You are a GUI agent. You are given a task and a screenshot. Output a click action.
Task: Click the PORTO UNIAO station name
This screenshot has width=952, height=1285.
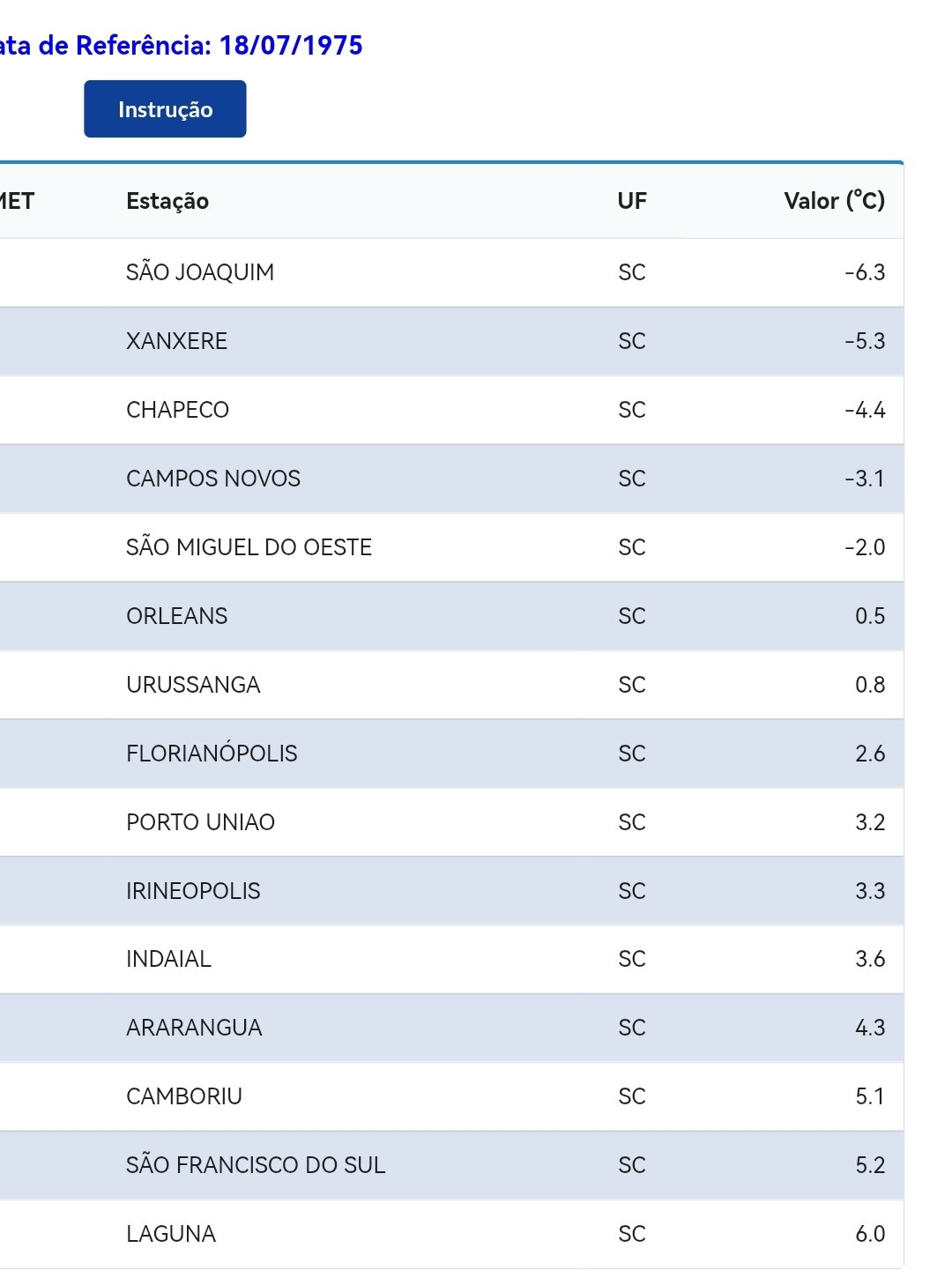[200, 822]
